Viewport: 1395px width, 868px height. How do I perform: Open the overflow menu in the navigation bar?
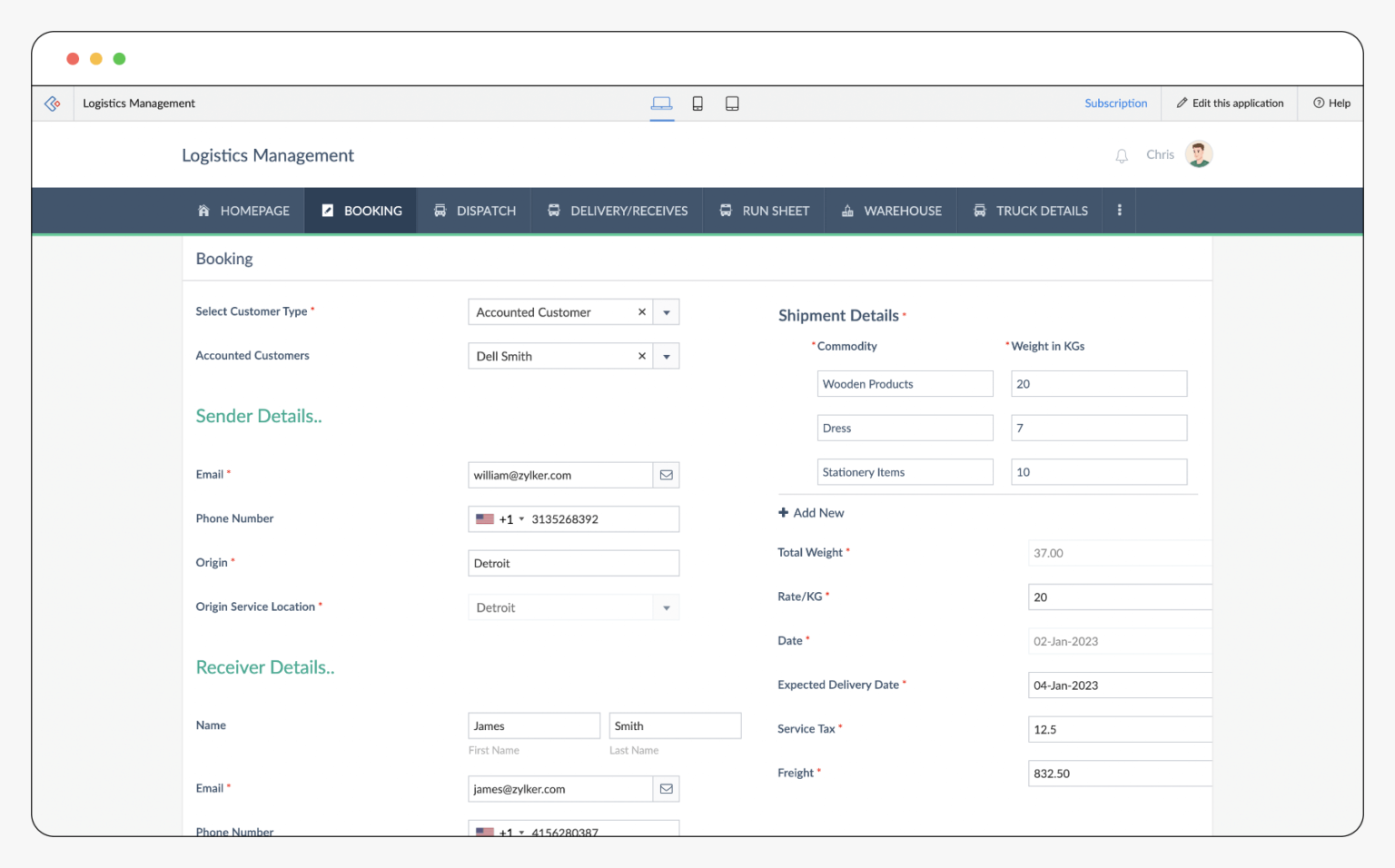[x=1119, y=210]
